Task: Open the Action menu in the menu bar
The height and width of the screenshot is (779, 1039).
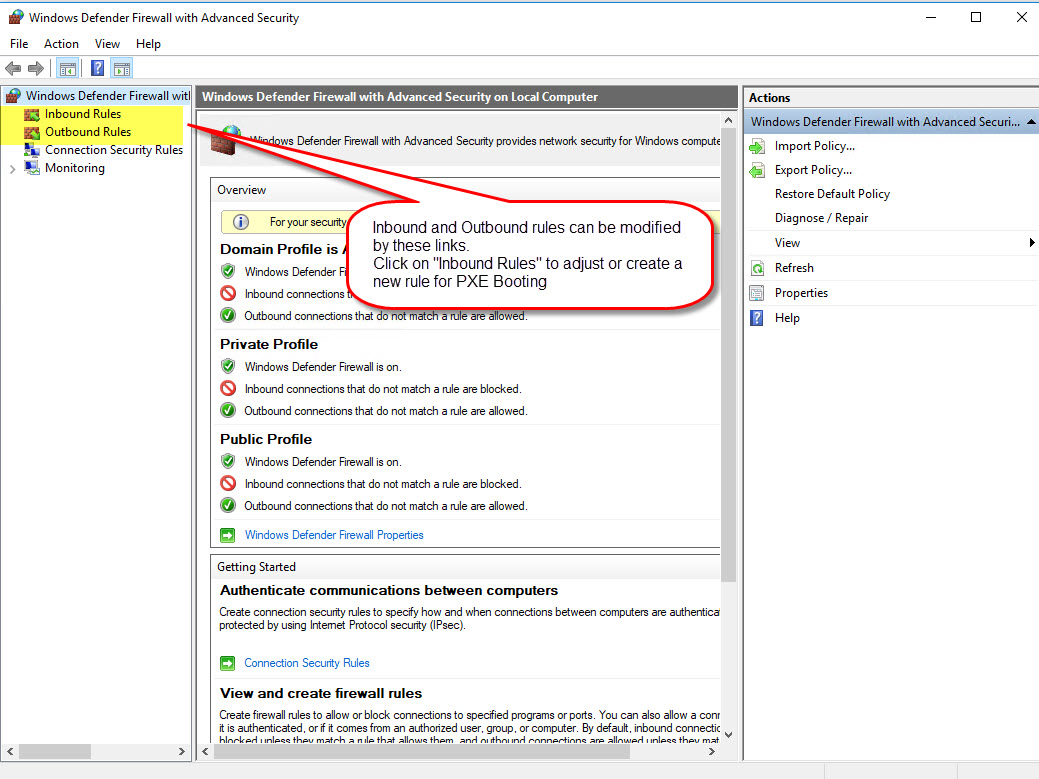Action: (61, 44)
